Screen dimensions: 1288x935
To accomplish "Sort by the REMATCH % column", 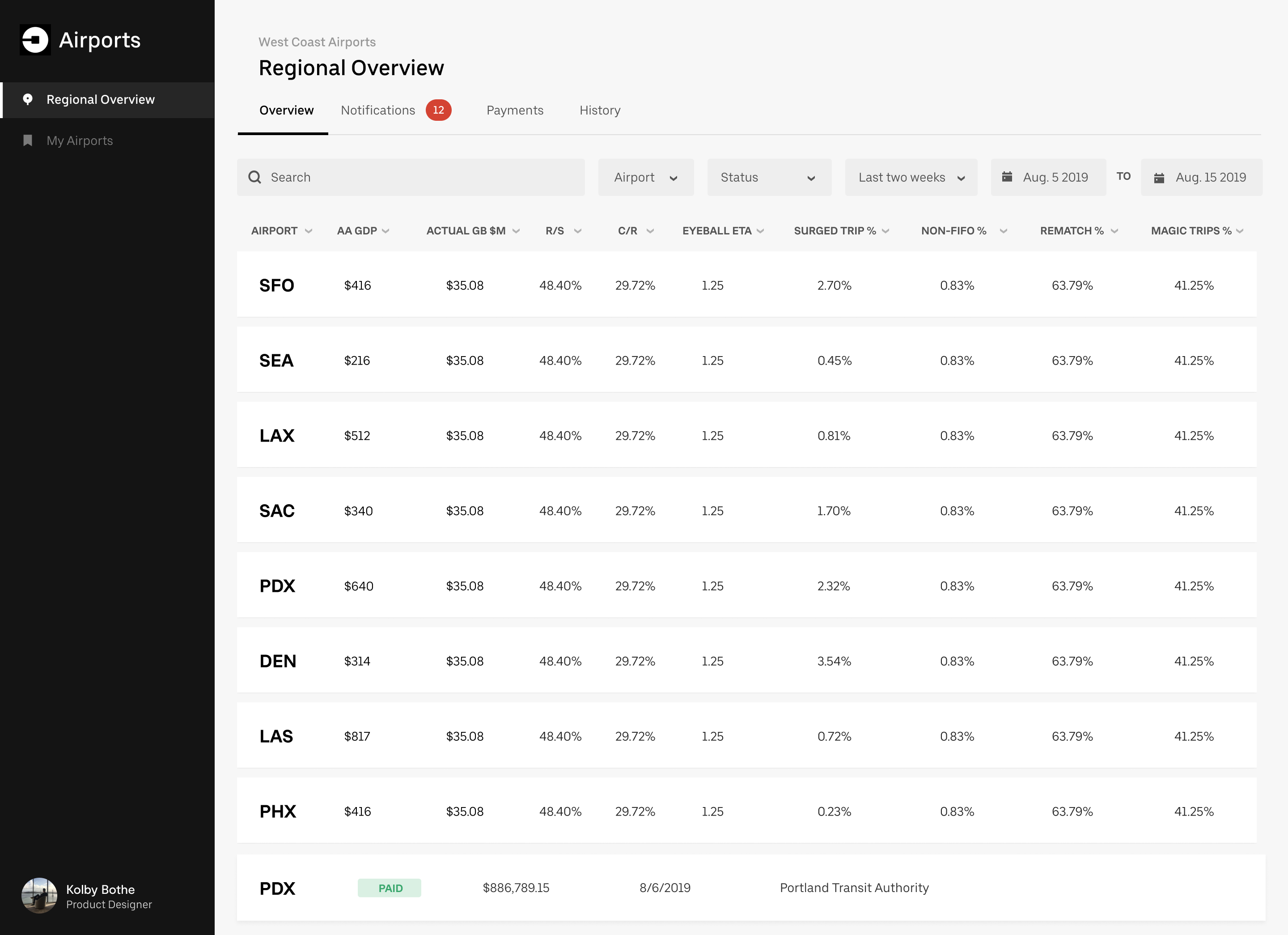I will [1079, 231].
